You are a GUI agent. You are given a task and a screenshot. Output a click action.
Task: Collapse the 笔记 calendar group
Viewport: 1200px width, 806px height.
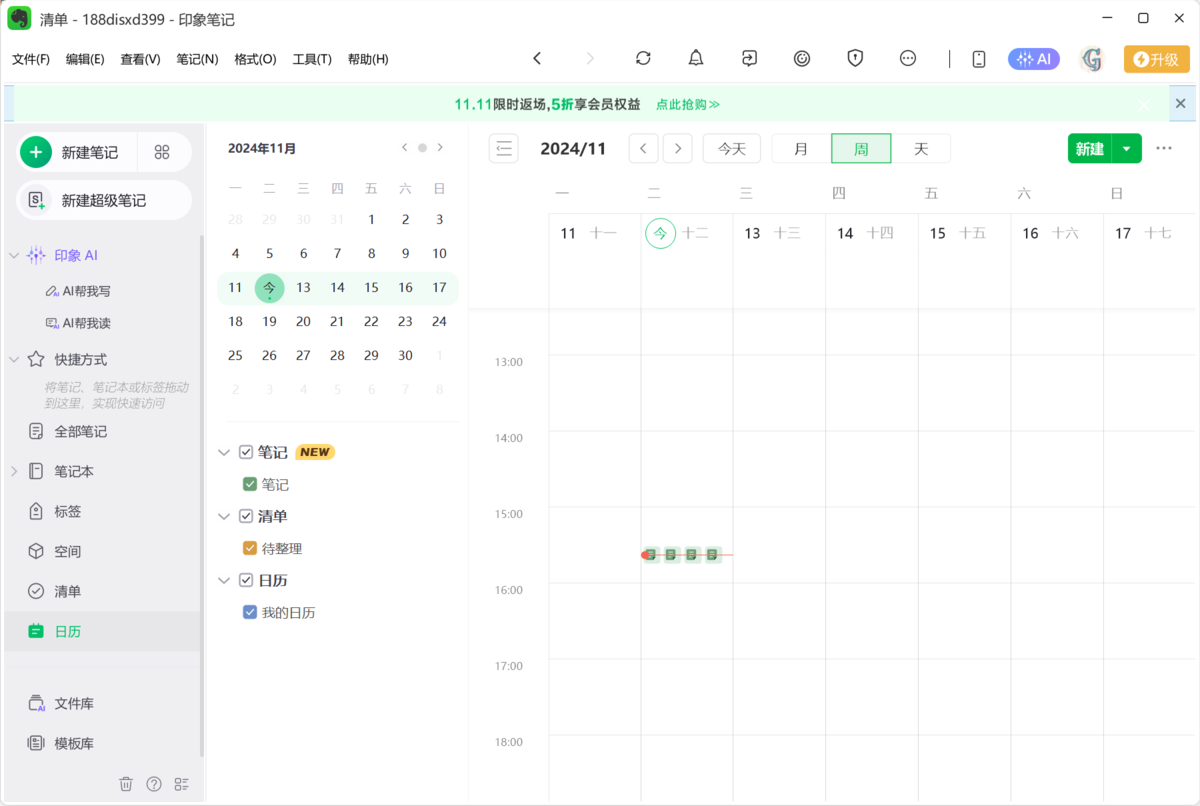pyautogui.click(x=224, y=452)
